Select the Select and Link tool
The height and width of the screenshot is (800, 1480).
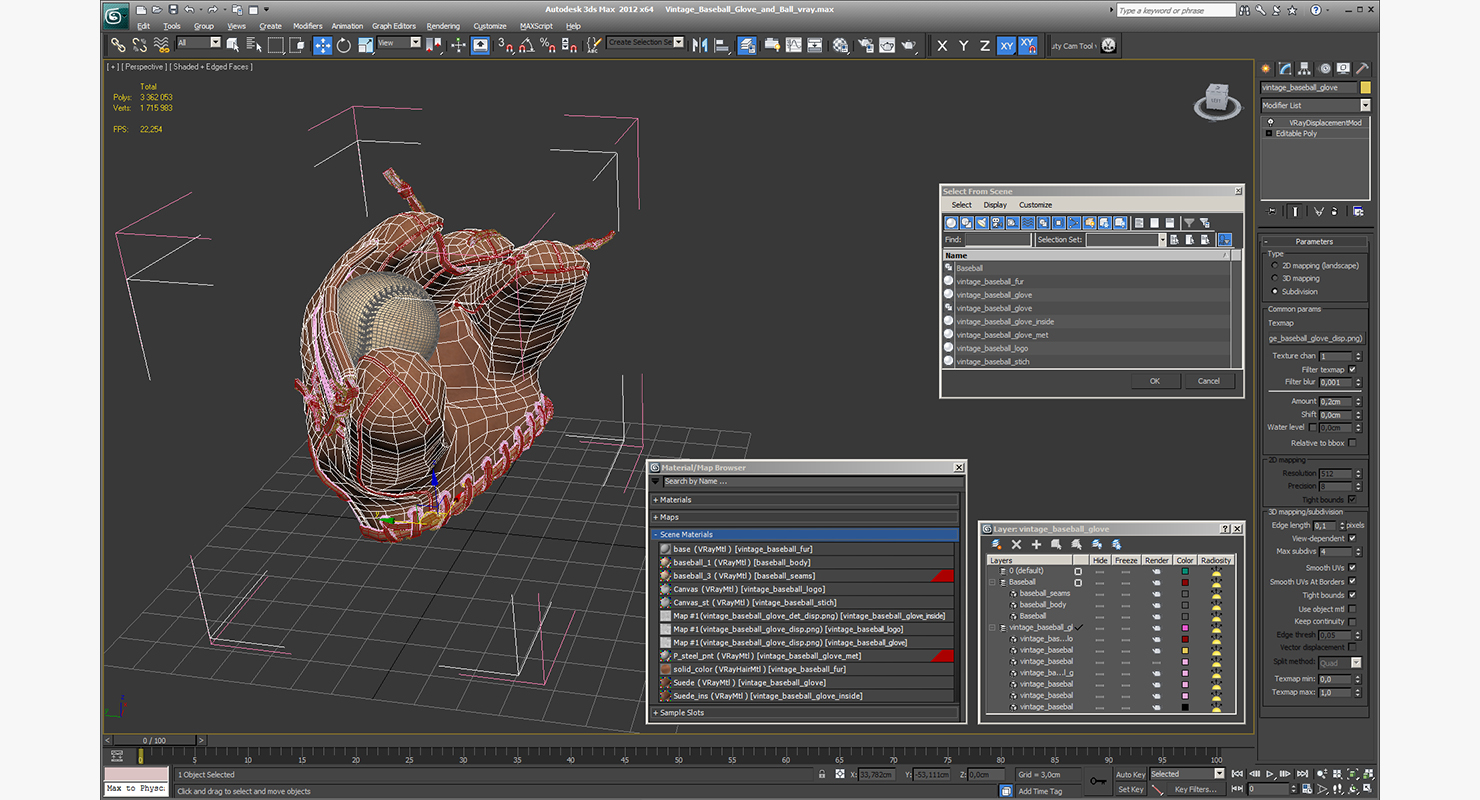(118, 45)
